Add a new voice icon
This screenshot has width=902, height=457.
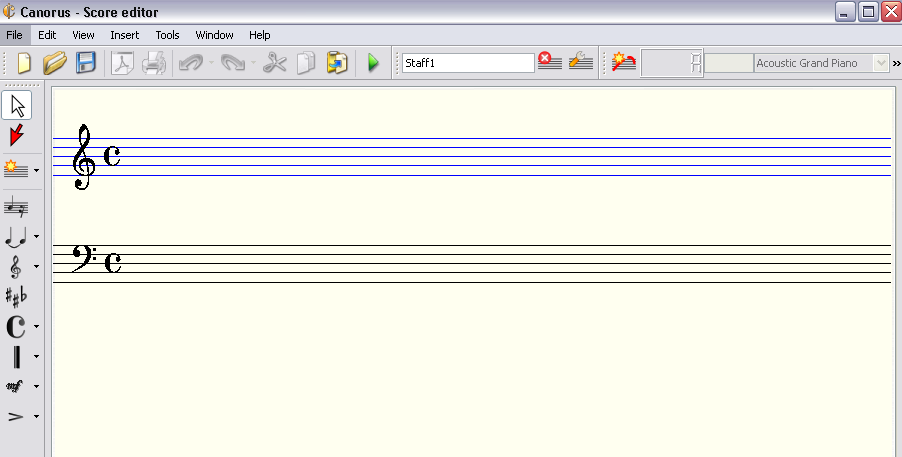point(624,62)
